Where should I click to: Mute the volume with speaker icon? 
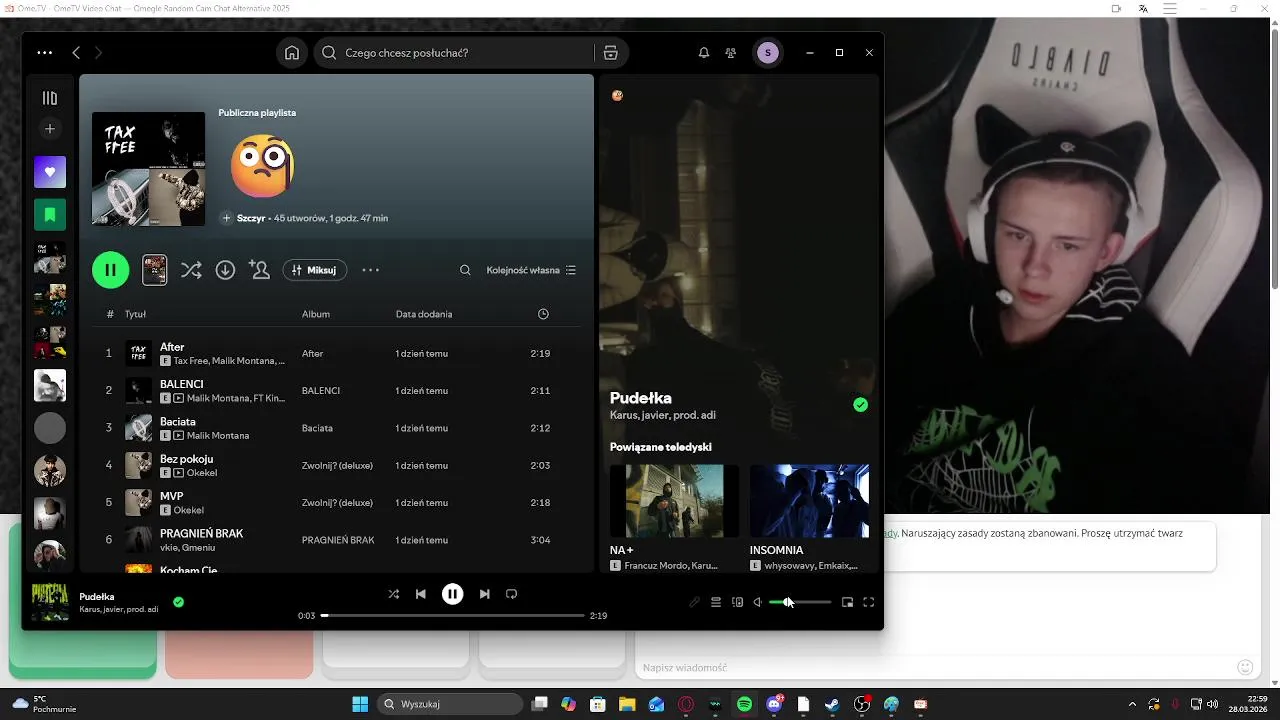coord(758,602)
